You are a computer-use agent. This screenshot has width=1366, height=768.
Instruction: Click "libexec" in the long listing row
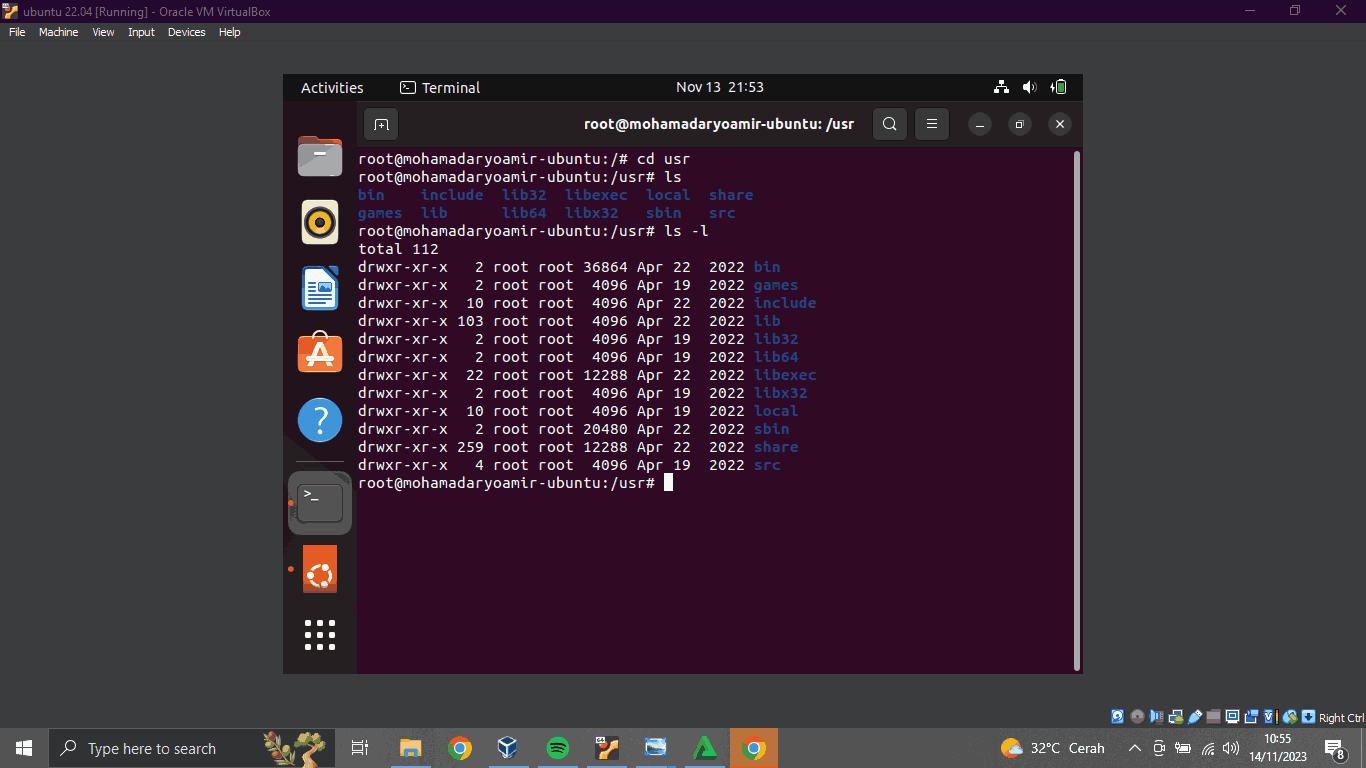tap(785, 375)
